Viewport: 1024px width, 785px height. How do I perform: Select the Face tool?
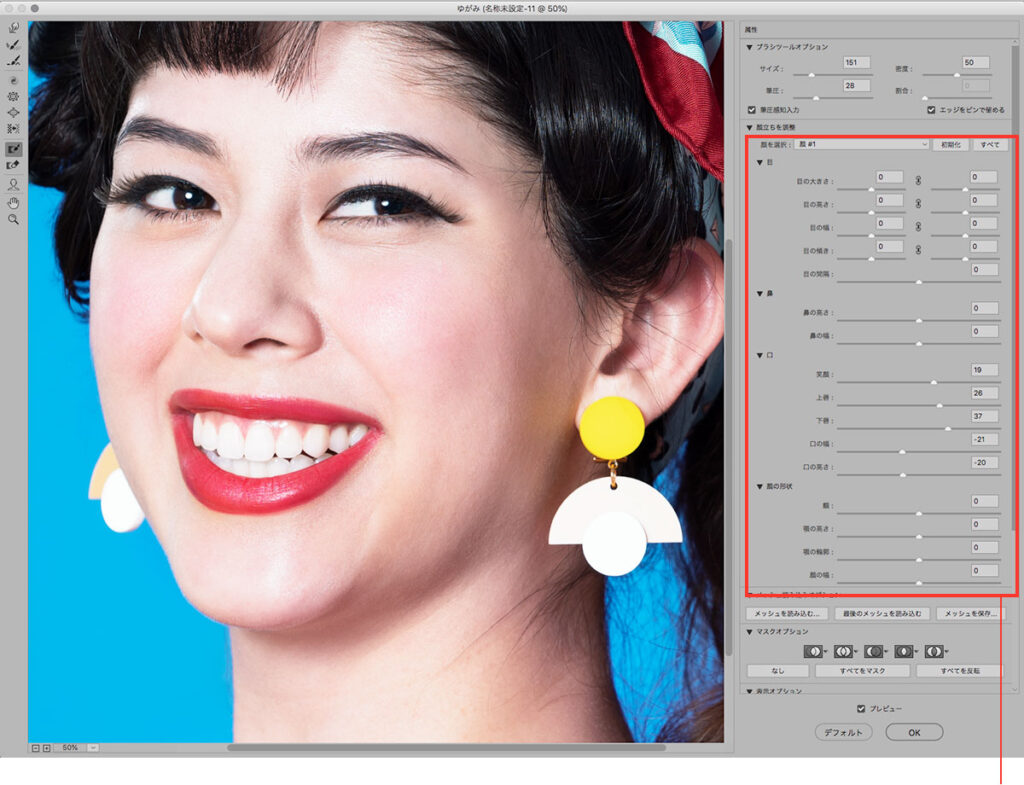click(14, 184)
